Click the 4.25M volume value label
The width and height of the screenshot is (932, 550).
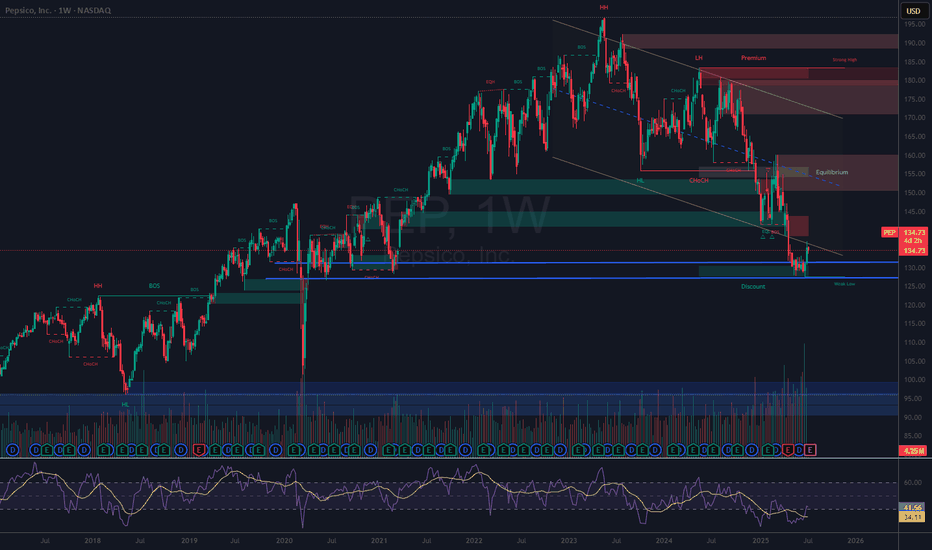[912, 451]
